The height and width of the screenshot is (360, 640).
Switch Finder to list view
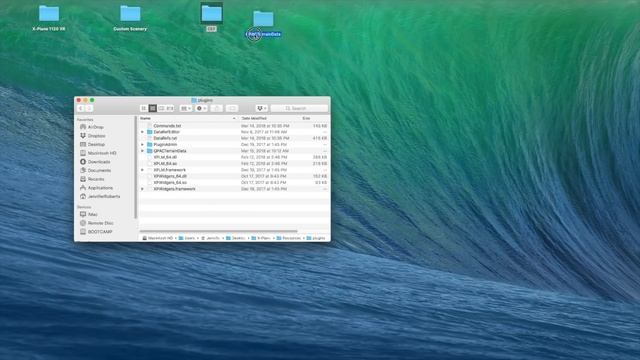click(x=153, y=108)
